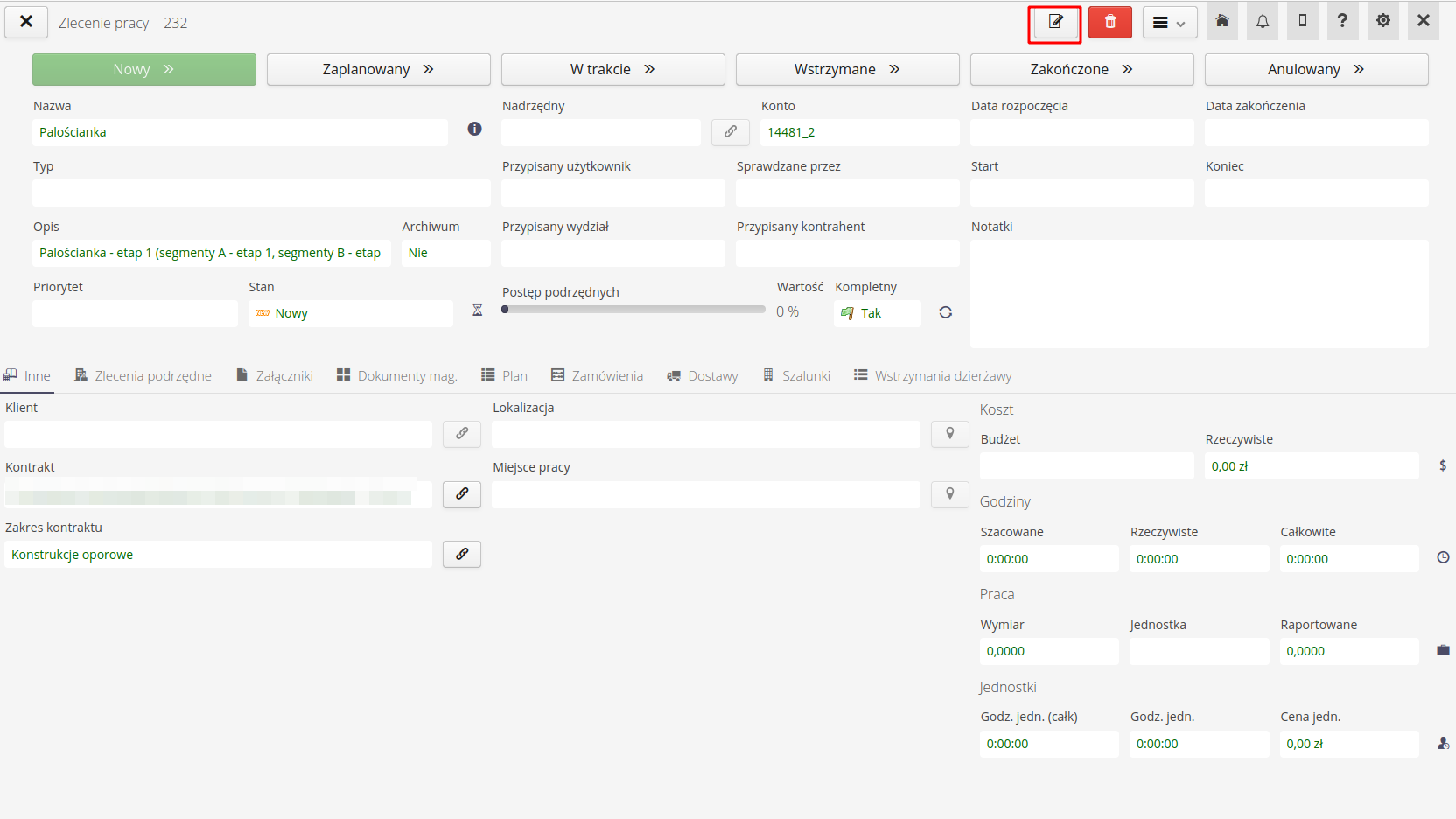Expand the hamburger menu dropdown arrow

1181,22
